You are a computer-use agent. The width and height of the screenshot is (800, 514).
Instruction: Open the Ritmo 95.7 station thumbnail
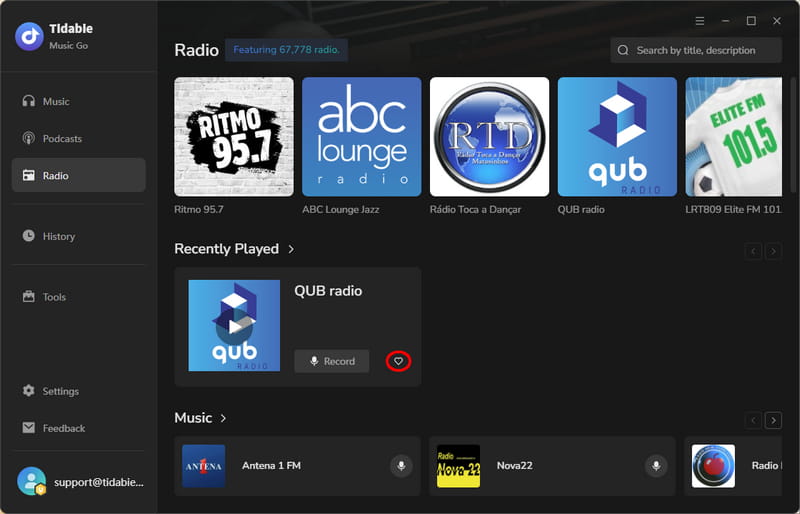point(234,137)
